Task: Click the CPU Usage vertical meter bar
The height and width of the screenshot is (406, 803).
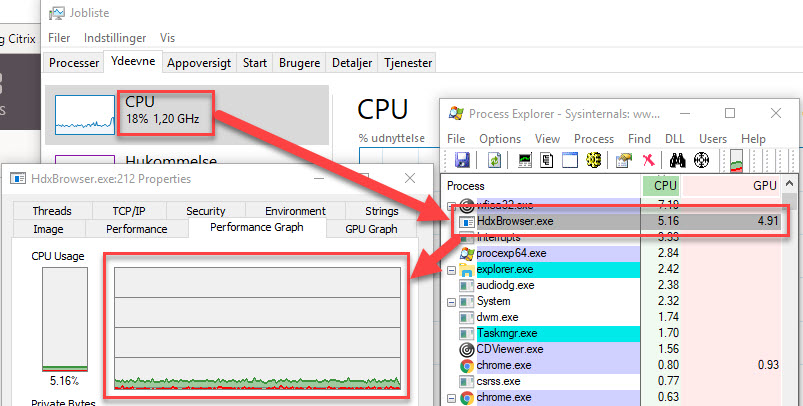Action: (x=65, y=319)
